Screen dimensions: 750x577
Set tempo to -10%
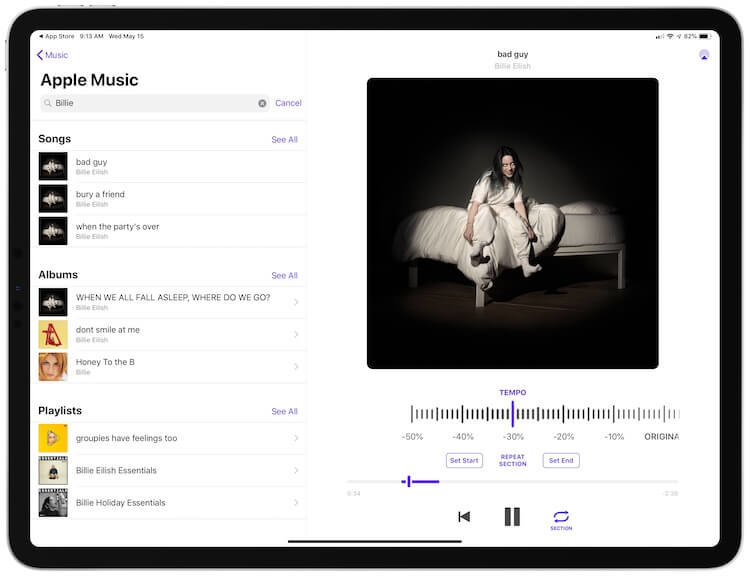pos(614,437)
